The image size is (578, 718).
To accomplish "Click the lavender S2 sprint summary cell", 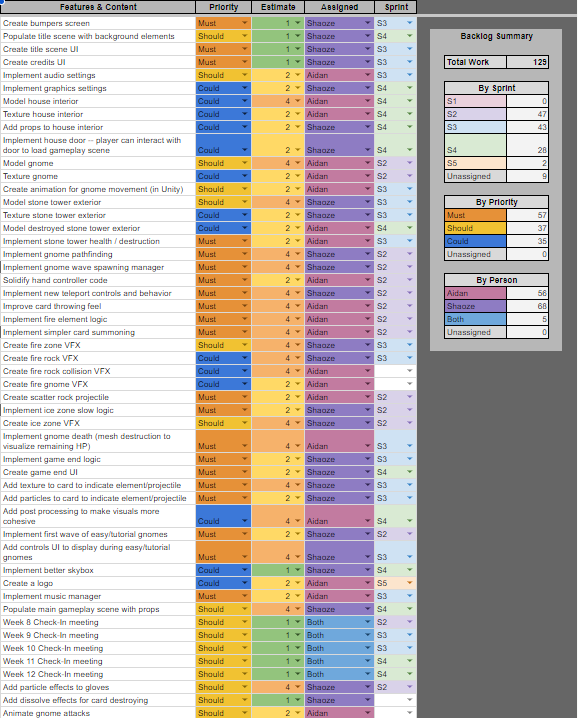I will pos(475,114).
